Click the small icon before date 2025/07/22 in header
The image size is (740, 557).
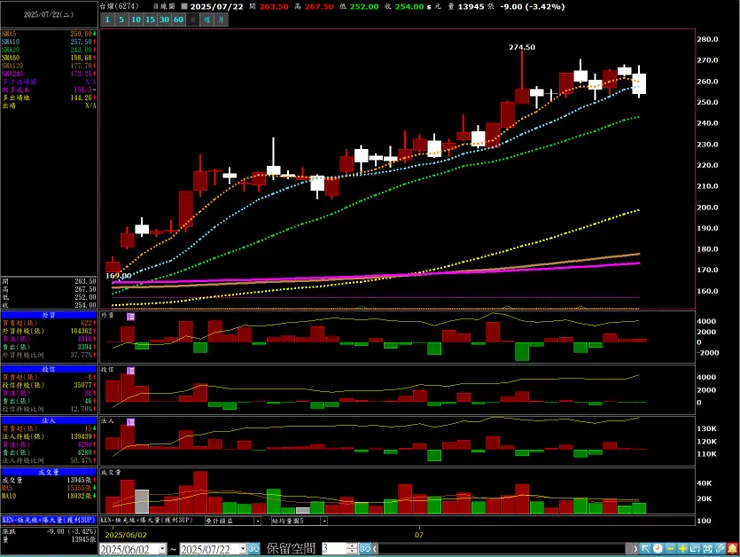tap(185, 7)
